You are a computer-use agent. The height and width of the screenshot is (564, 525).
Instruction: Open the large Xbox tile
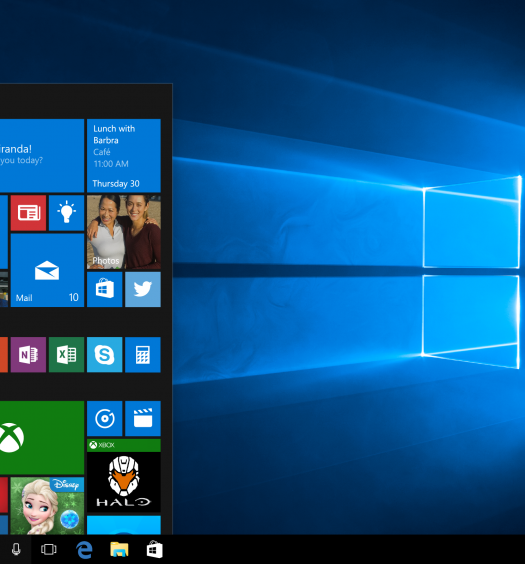42,438
